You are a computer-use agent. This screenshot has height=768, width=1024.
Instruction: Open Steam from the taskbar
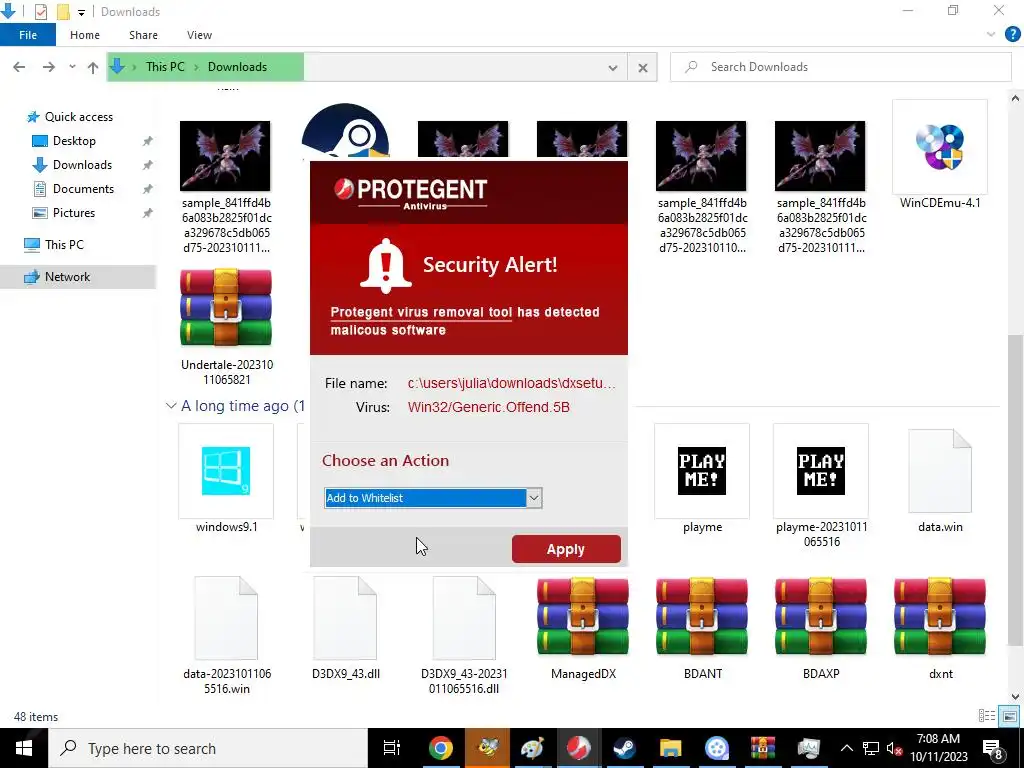[x=624, y=748]
